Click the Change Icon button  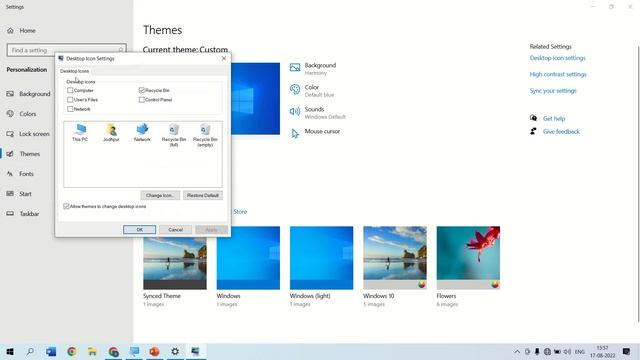point(160,196)
